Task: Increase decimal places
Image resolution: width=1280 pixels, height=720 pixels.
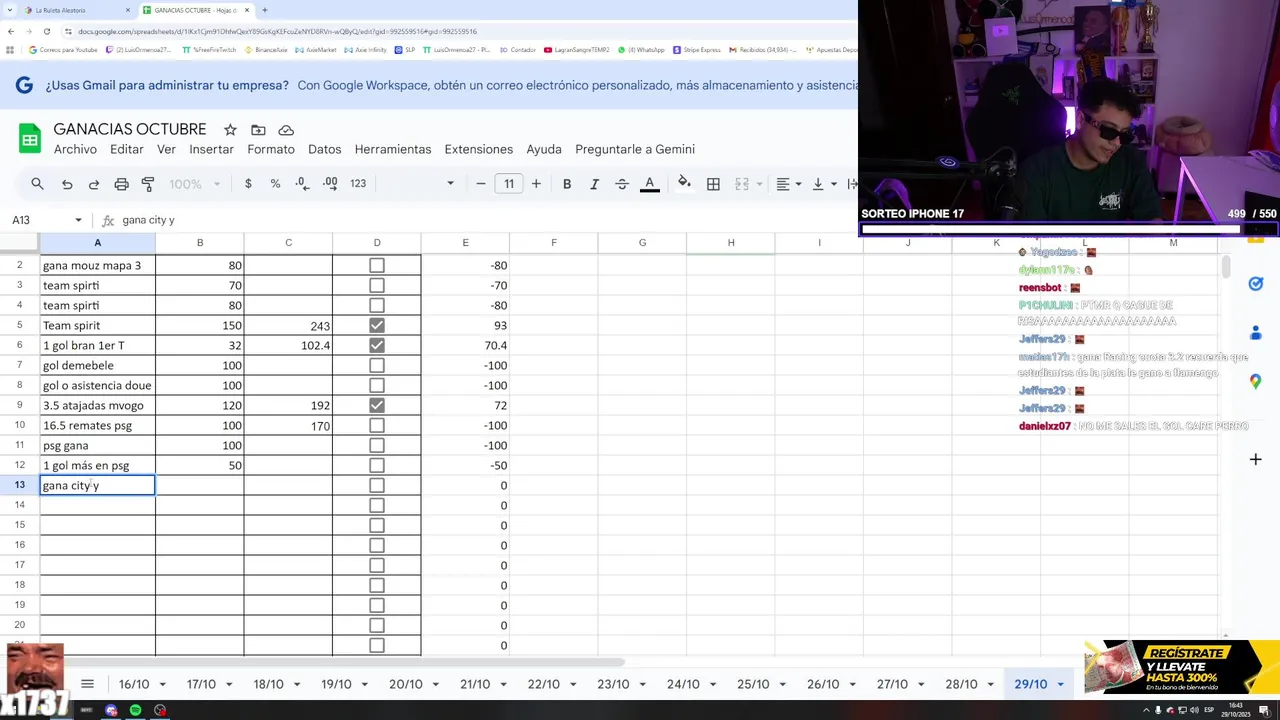Action: point(330,184)
